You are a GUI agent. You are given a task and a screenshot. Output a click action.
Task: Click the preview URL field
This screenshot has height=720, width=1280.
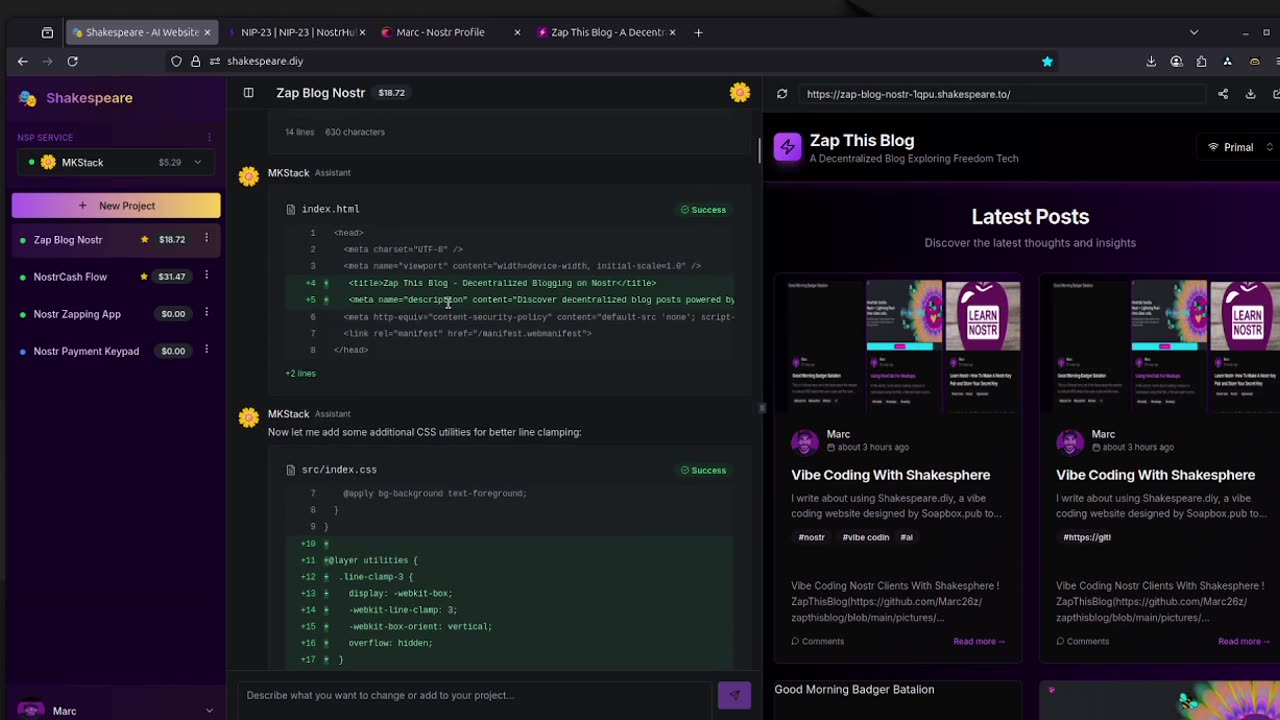coord(1003,94)
